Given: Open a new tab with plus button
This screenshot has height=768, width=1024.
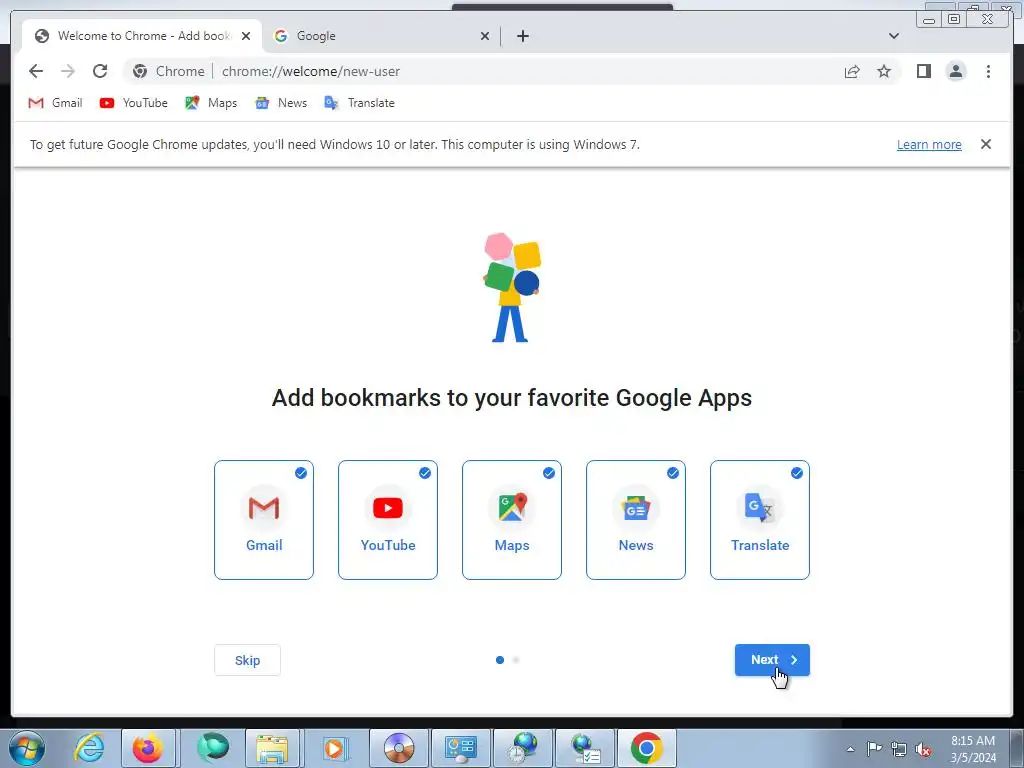Looking at the screenshot, I should [522, 36].
